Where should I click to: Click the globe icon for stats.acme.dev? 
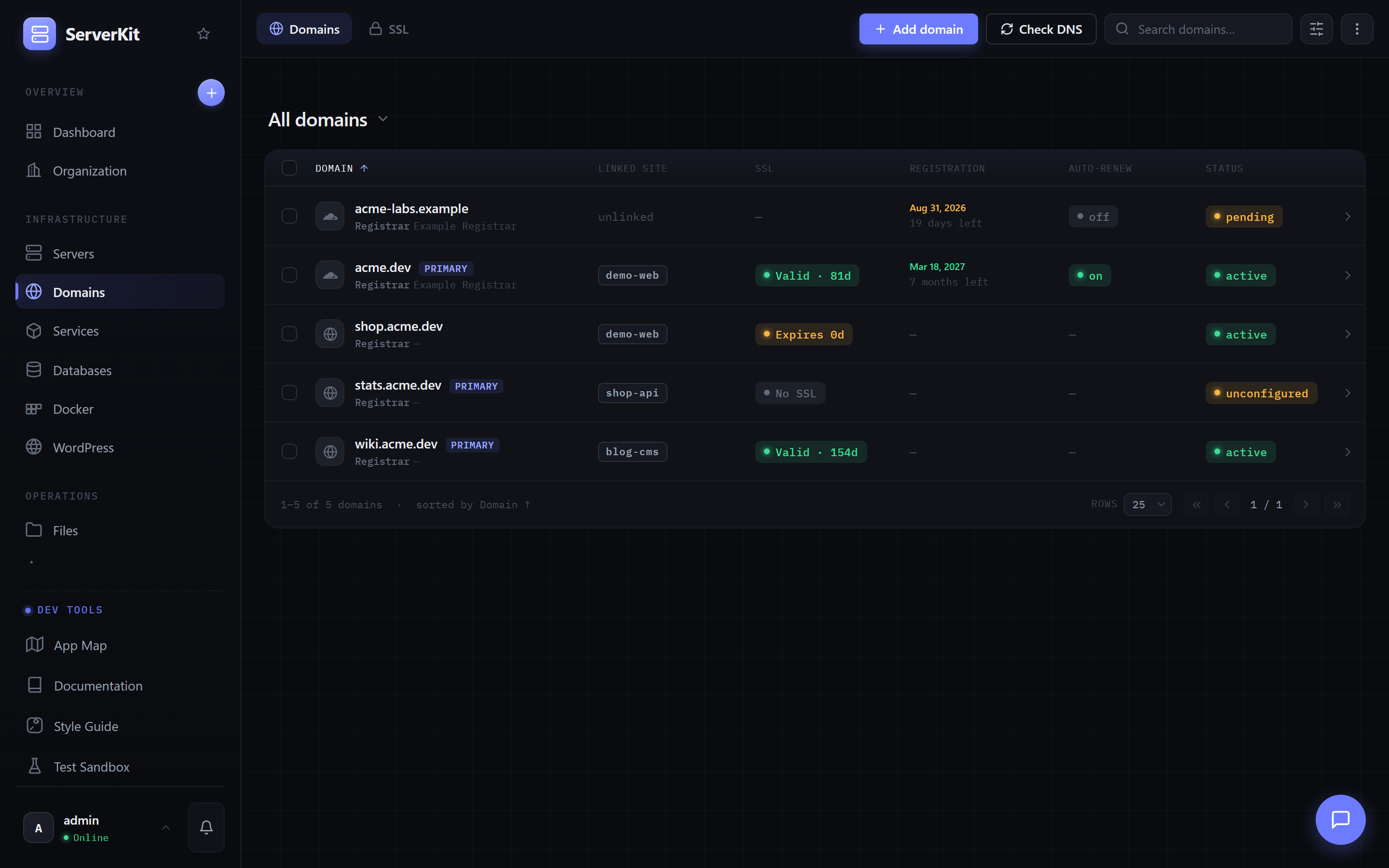(x=330, y=393)
